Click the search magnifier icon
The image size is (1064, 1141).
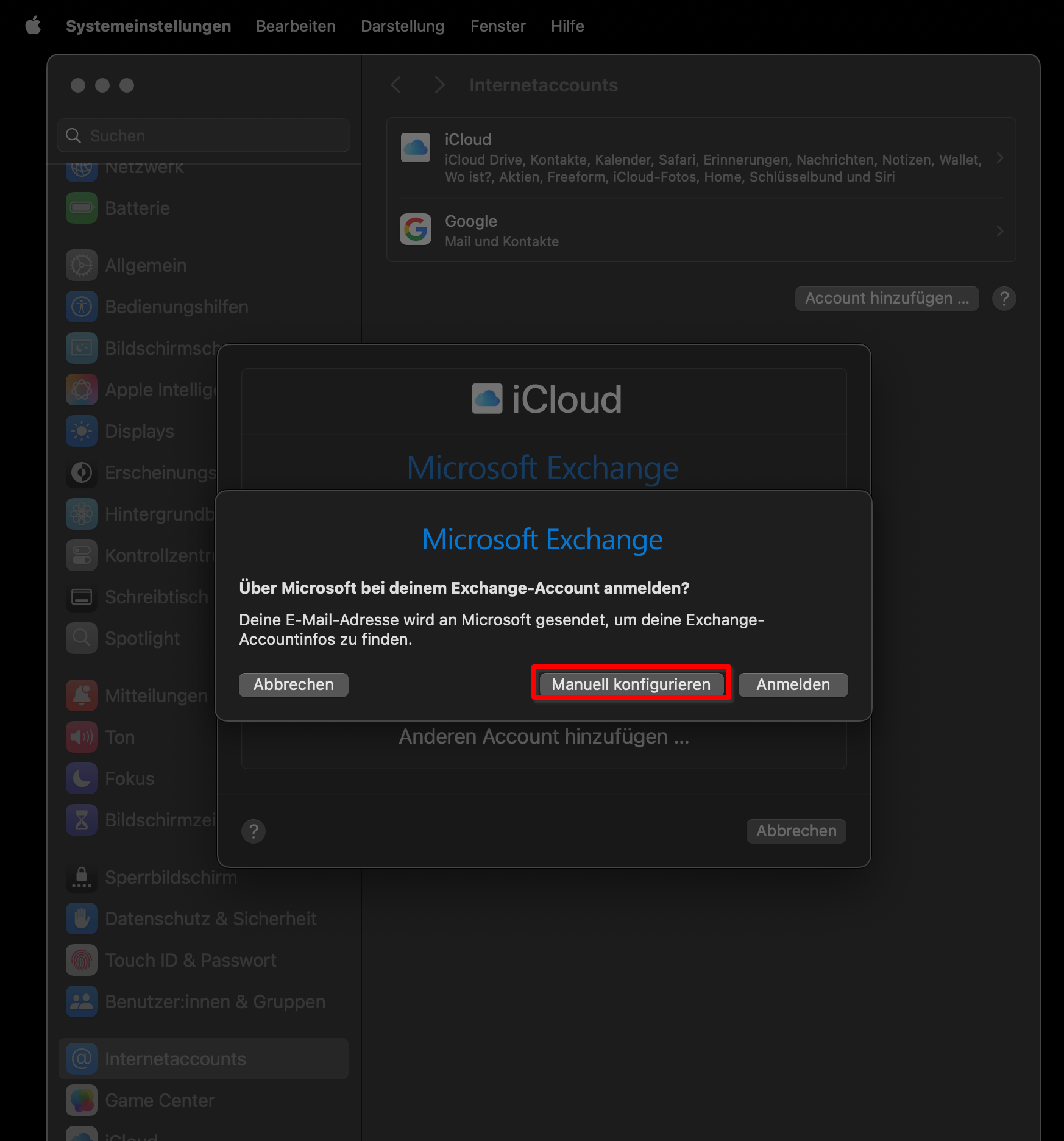[x=73, y=135]
